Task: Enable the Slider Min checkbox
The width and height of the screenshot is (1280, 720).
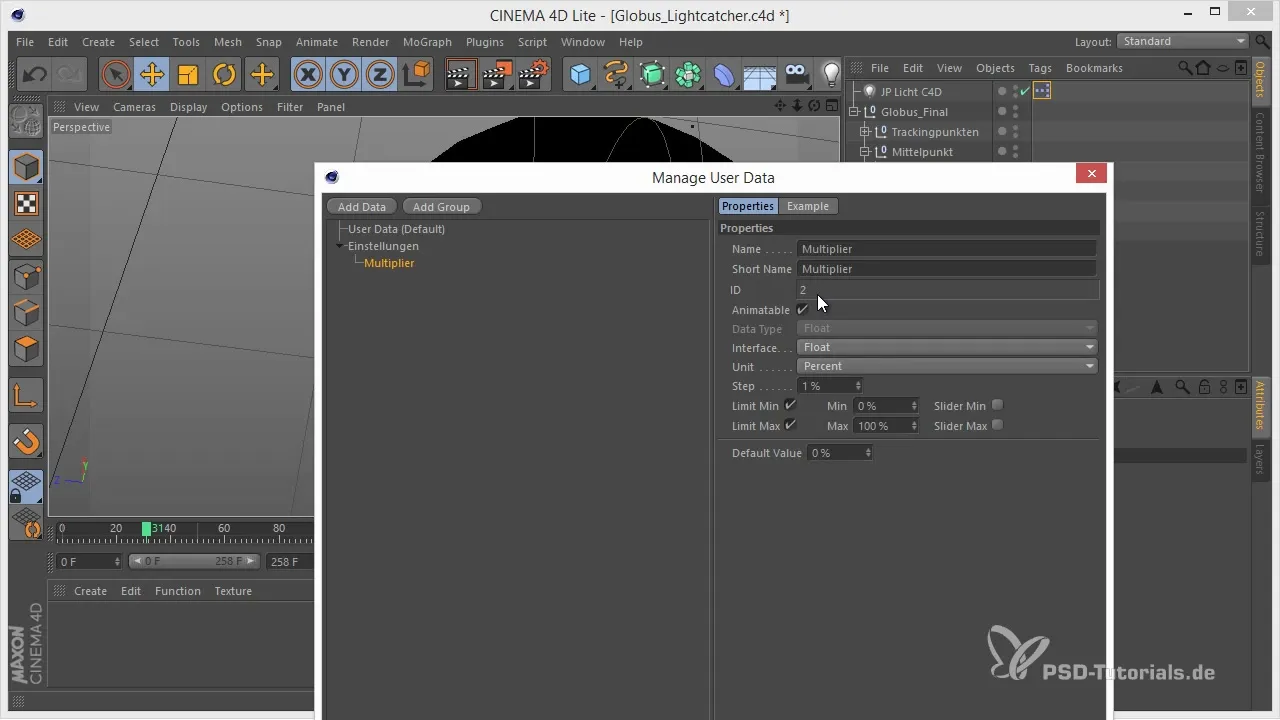Action: (997, 405)
